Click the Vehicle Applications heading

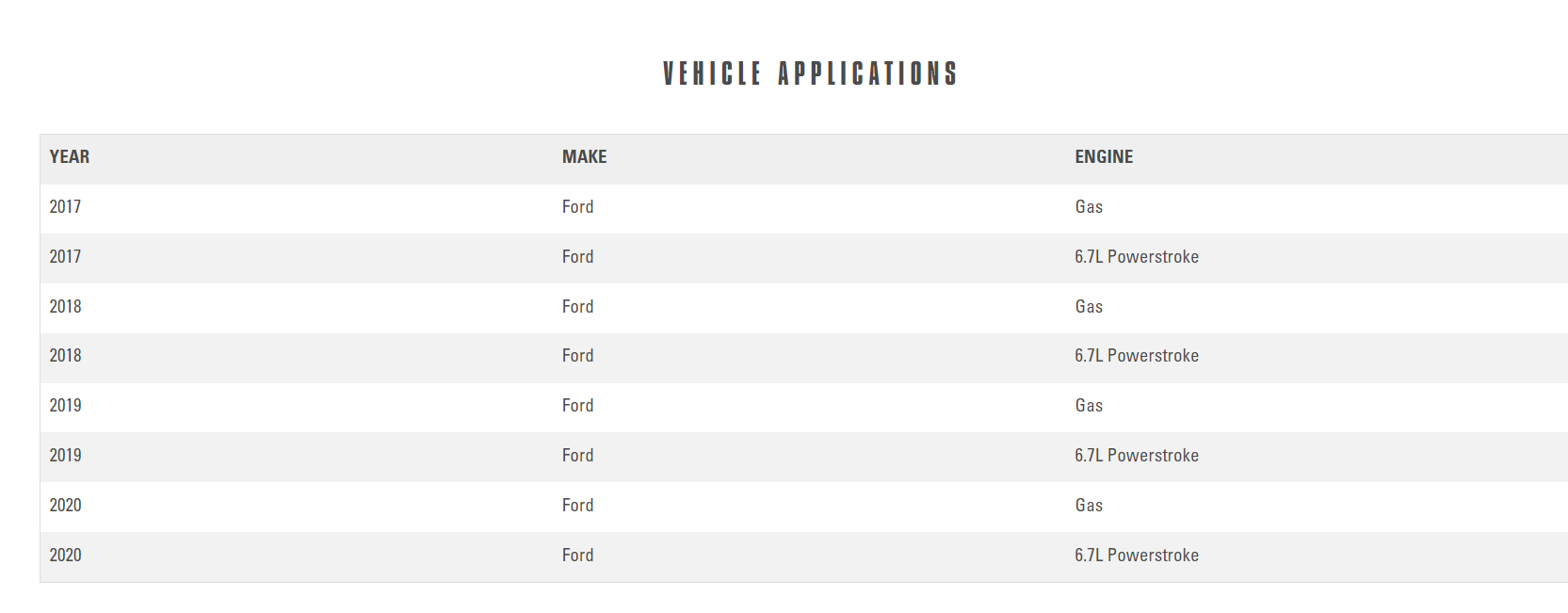(x=809, y=73)
